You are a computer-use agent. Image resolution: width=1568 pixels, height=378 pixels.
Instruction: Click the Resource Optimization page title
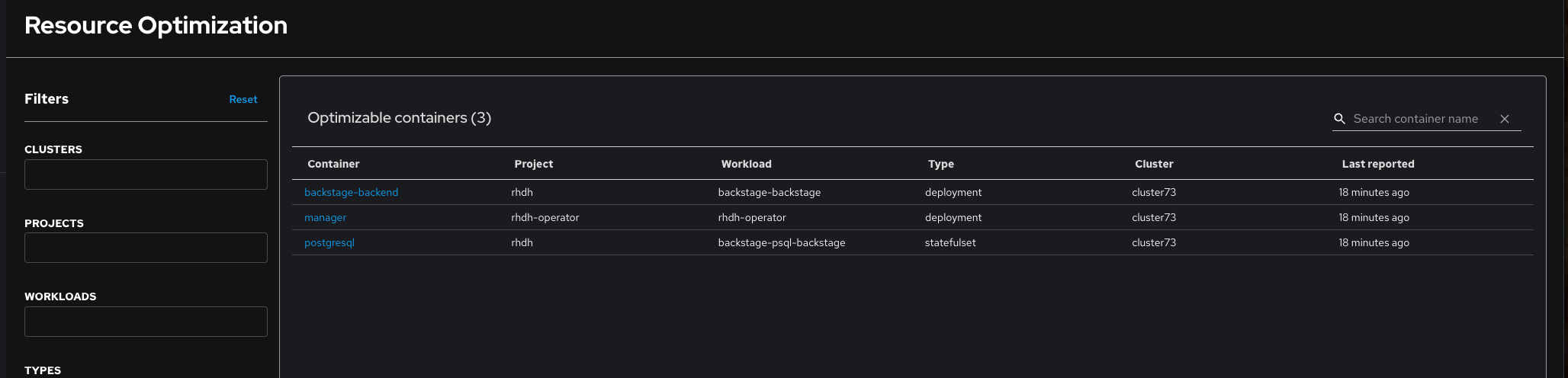[156, 26]
